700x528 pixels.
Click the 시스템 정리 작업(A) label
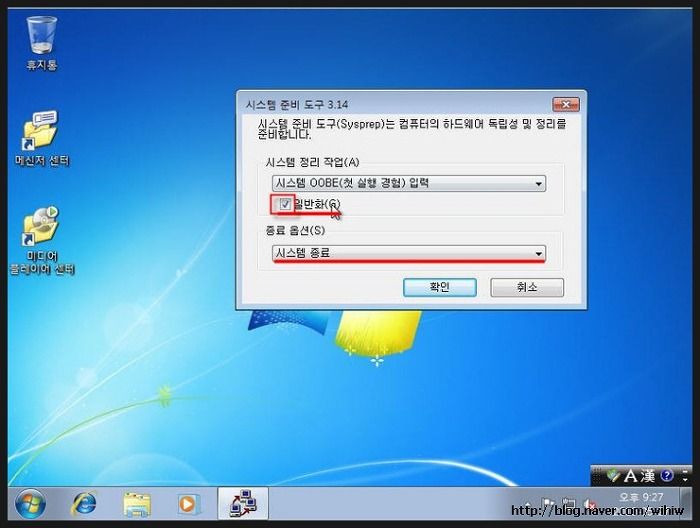[312, 162]
